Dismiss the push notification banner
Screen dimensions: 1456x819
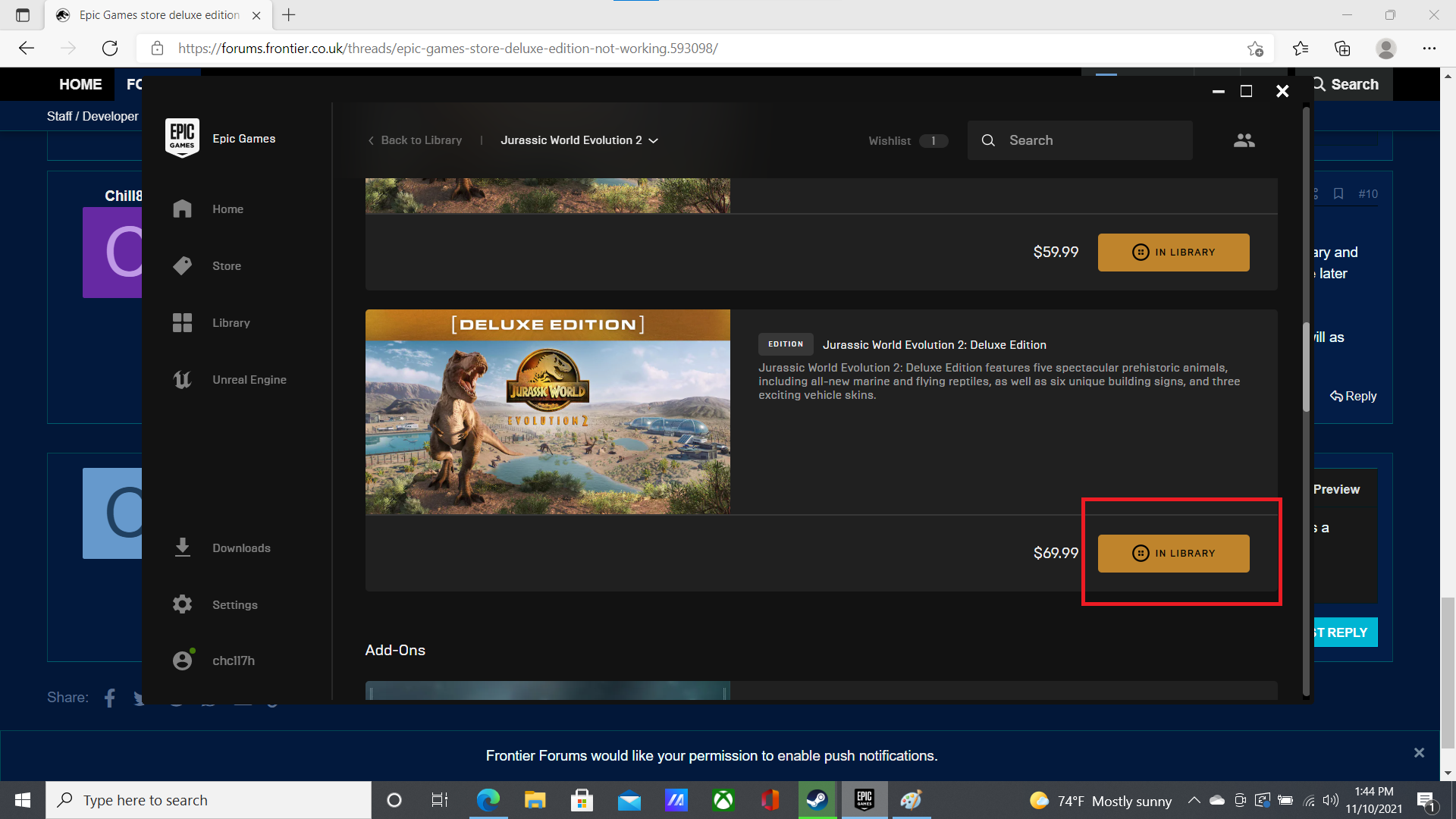coord(1419,752)
